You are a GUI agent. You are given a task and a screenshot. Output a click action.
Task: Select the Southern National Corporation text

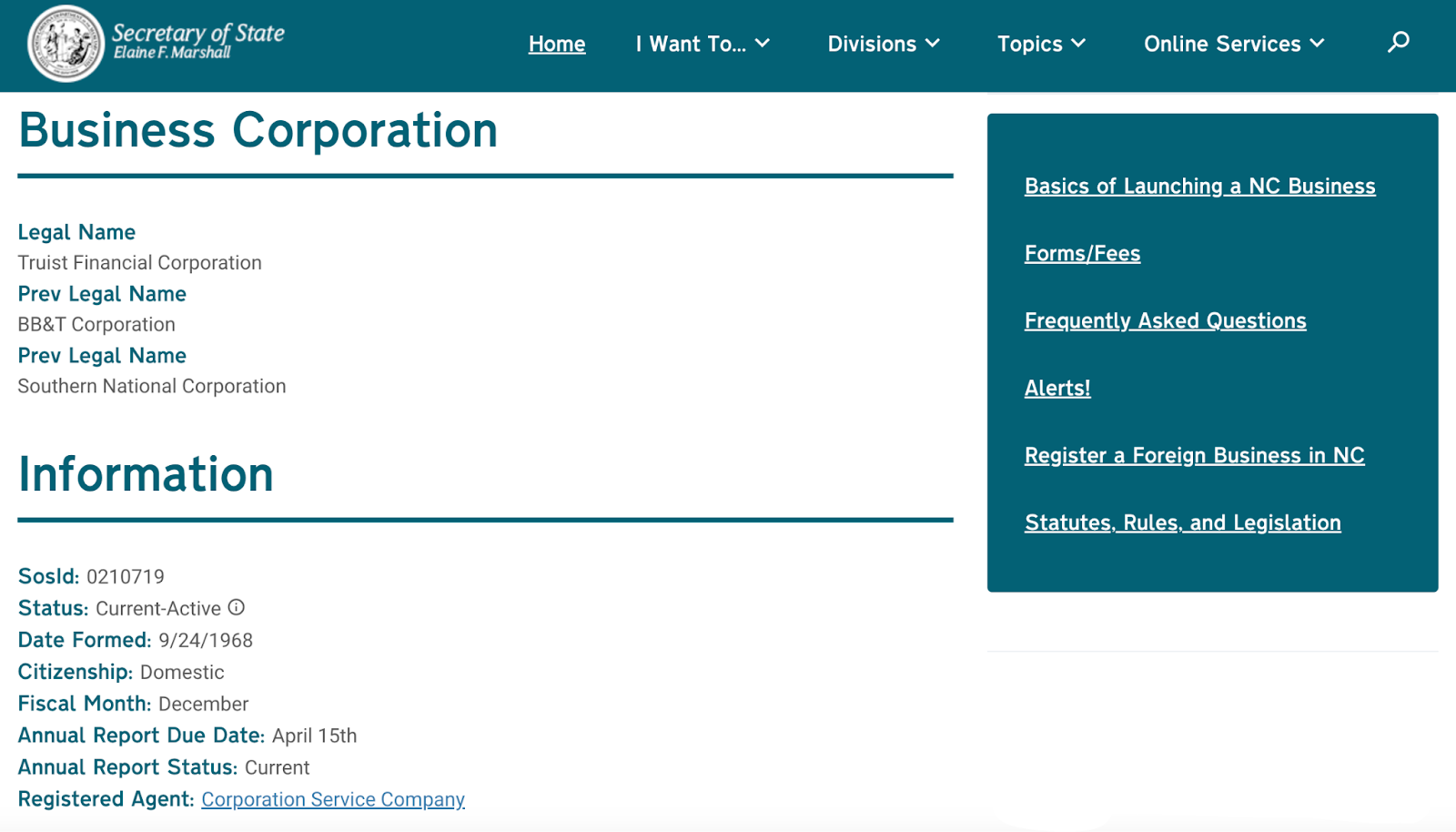pos(152,386)
